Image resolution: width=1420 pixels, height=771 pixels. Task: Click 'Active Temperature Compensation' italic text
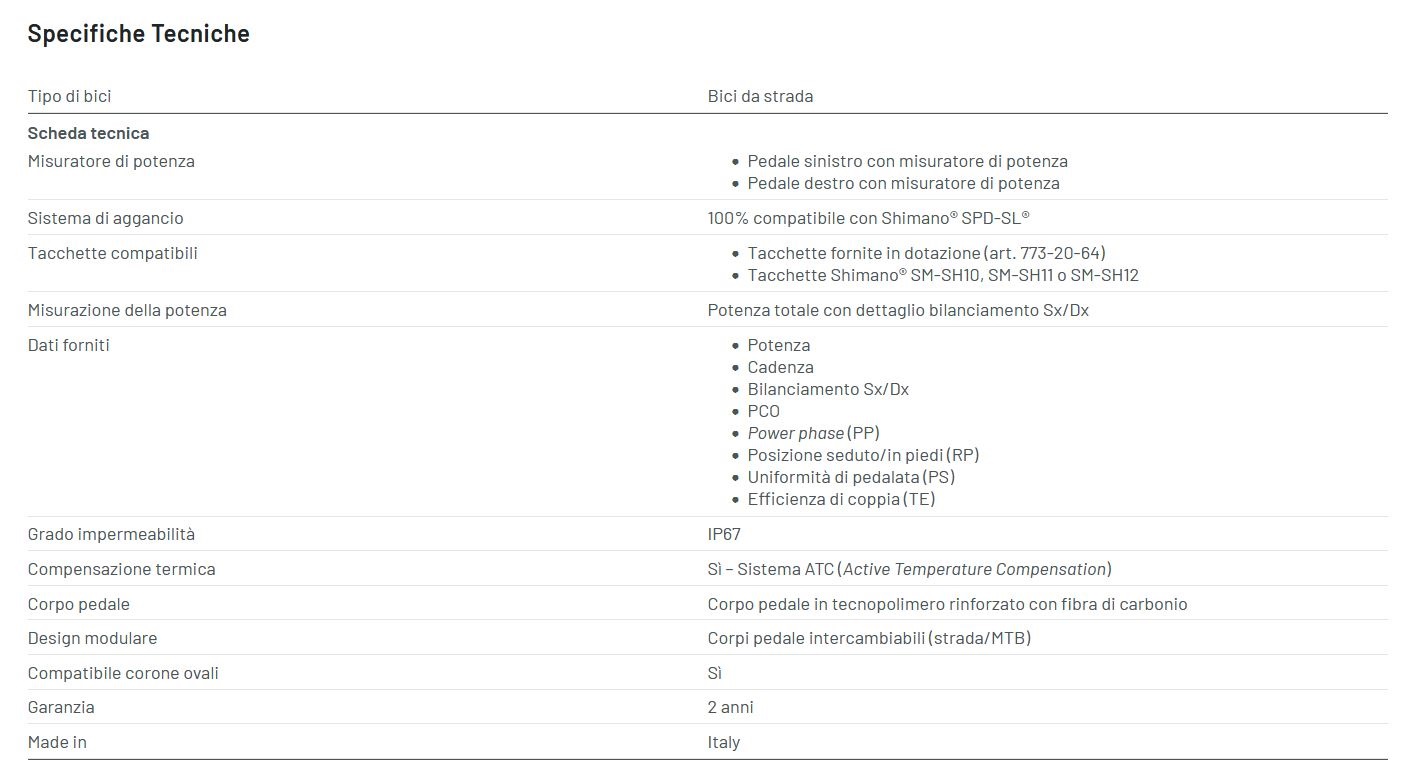click(975, 569)
